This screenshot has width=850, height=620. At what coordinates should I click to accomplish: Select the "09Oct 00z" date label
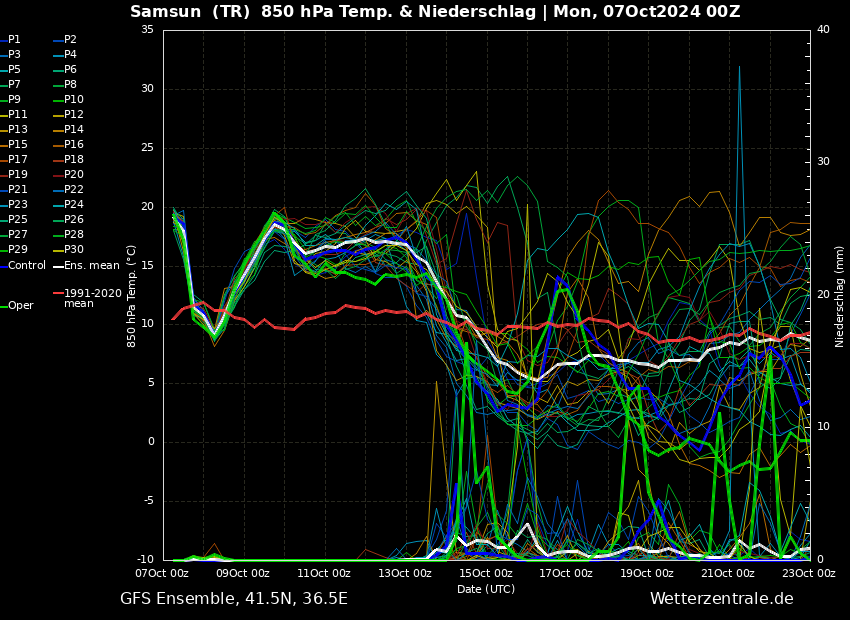[x=243, y=573]
